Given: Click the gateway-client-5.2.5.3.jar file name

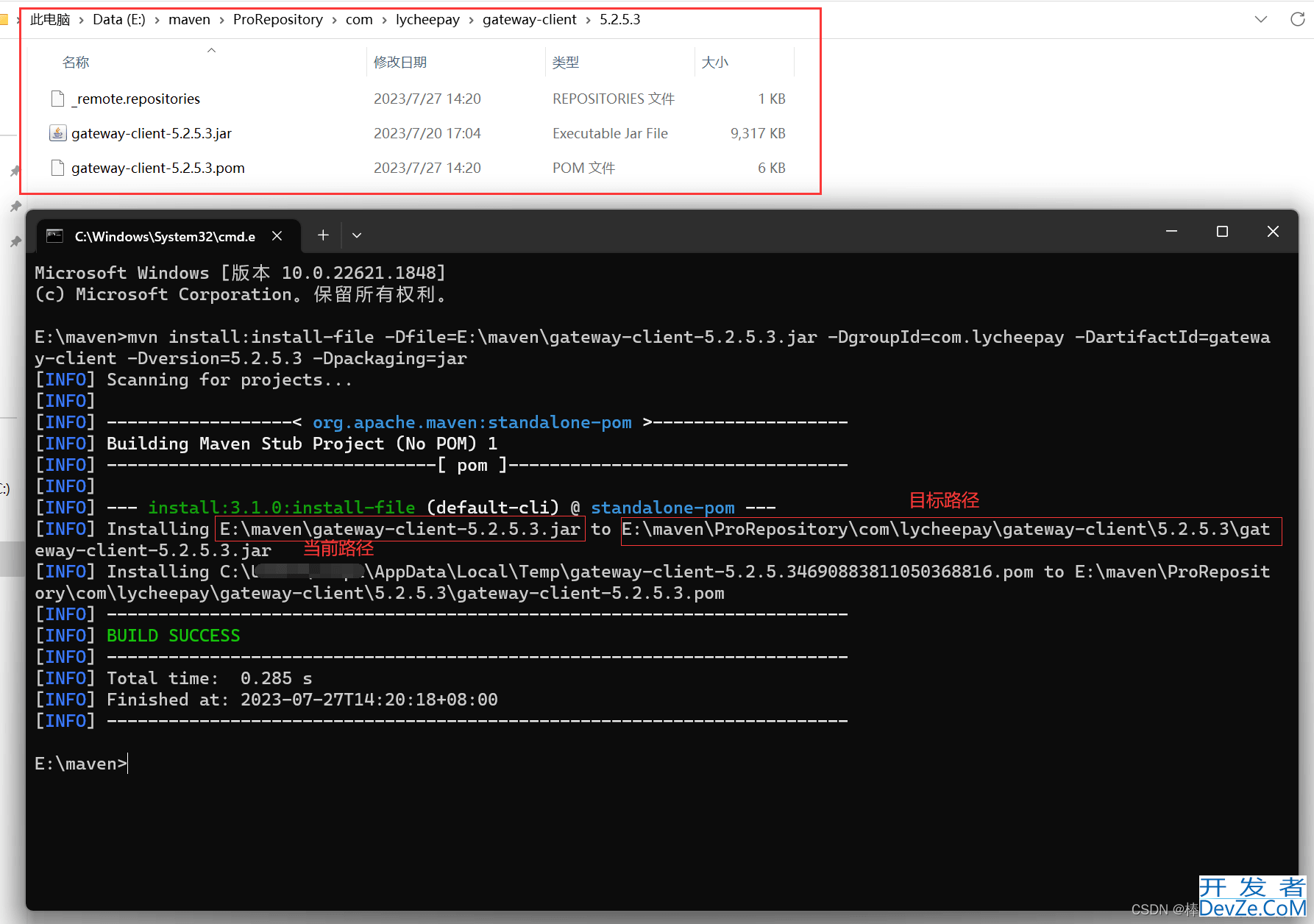Looking at the screenshot, I should (x=152, y=133).
